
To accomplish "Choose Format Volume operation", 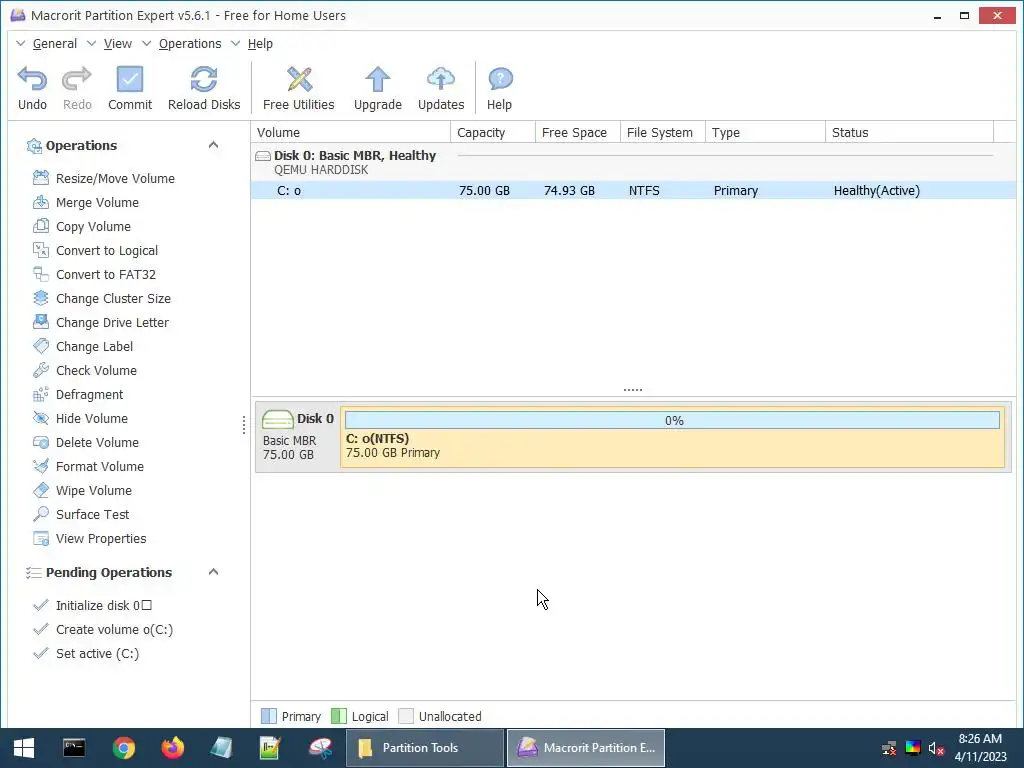I will (99, 466).
